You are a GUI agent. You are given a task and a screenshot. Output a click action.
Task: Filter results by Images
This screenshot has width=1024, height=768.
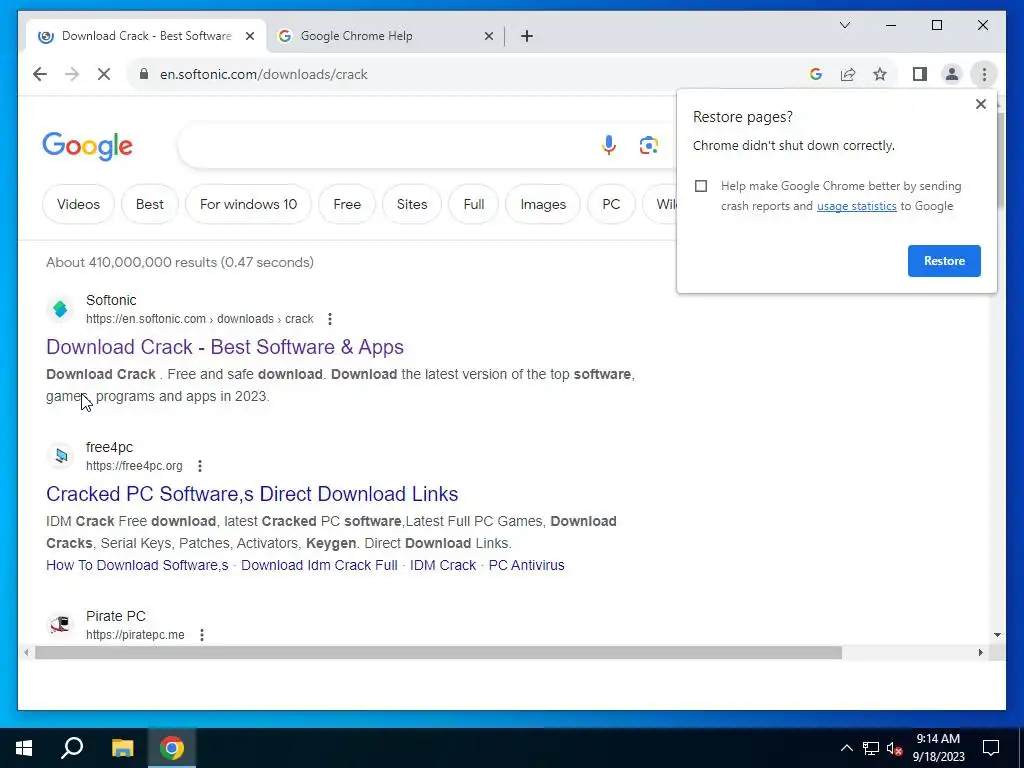pos(543,204)
